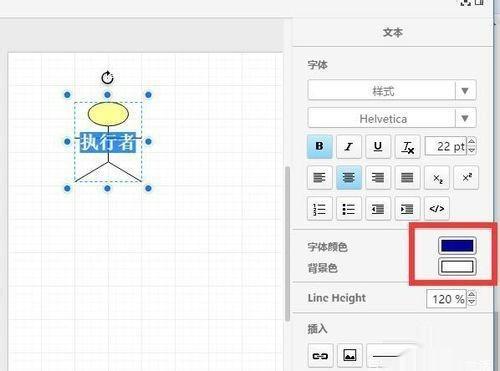Decrease font size with down stepper
500x371 pixels.
click(472, 151)
